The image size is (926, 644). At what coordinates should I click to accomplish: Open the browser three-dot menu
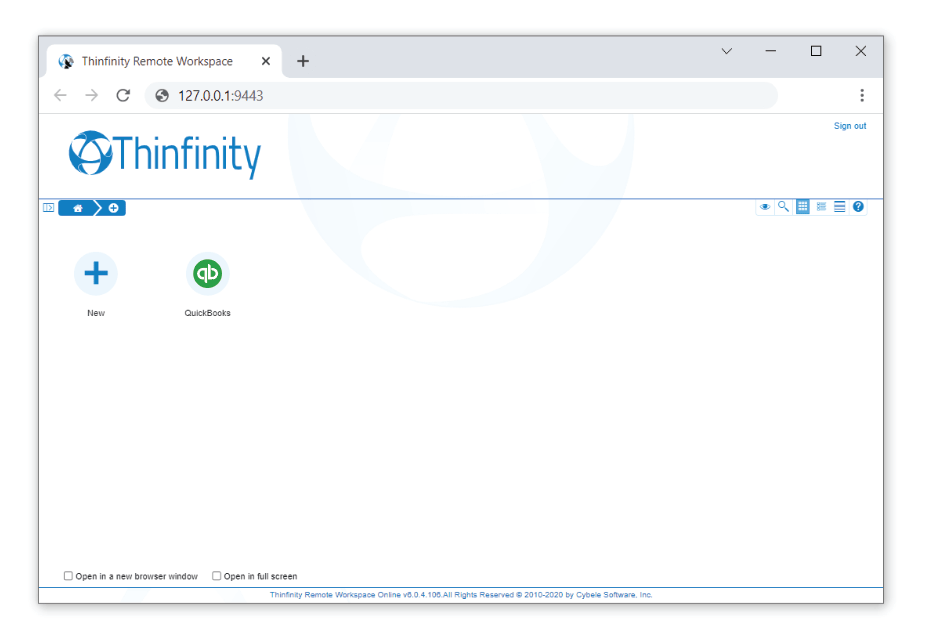click(862, 96)
